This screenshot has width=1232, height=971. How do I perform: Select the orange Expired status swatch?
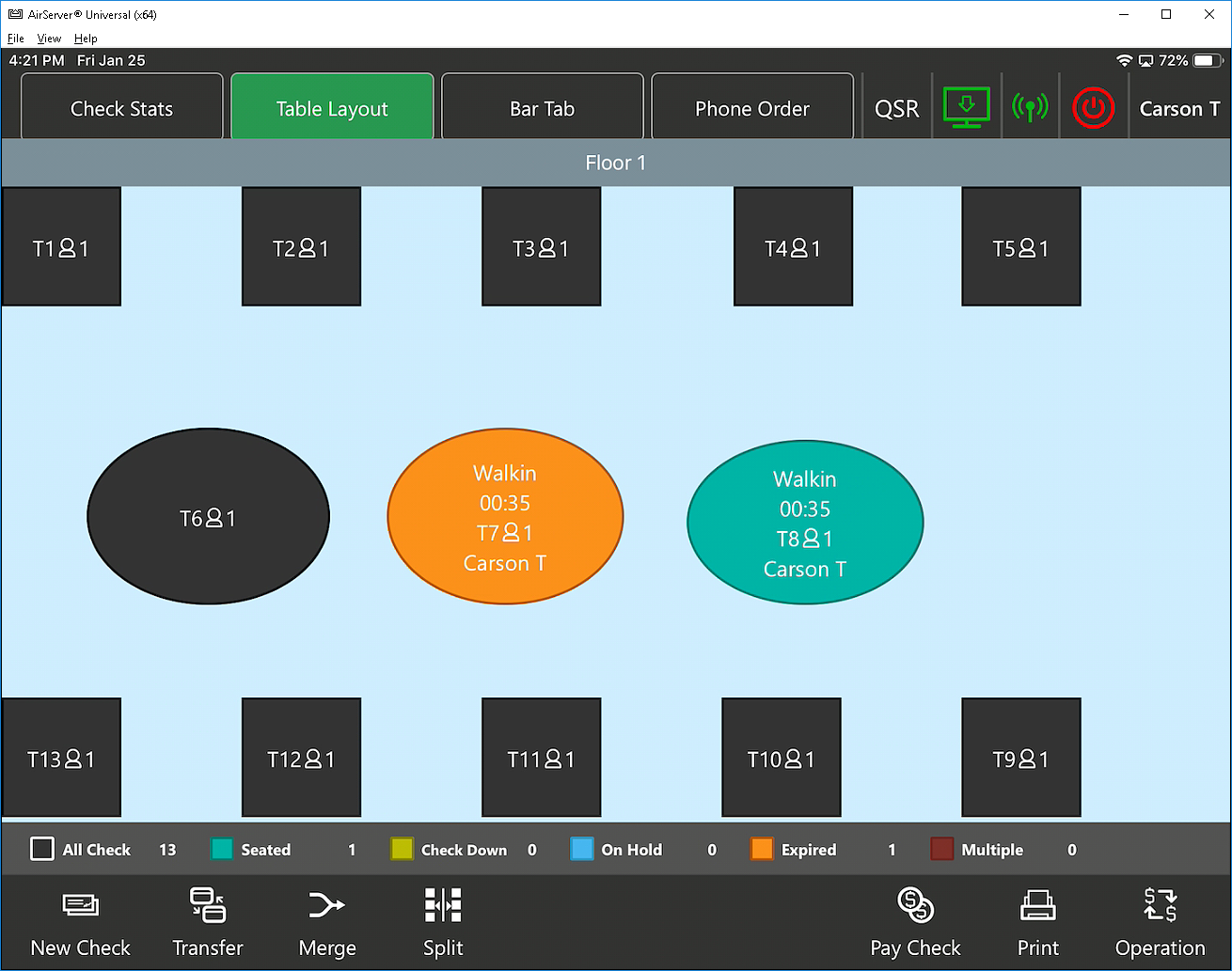coord(762,850)
